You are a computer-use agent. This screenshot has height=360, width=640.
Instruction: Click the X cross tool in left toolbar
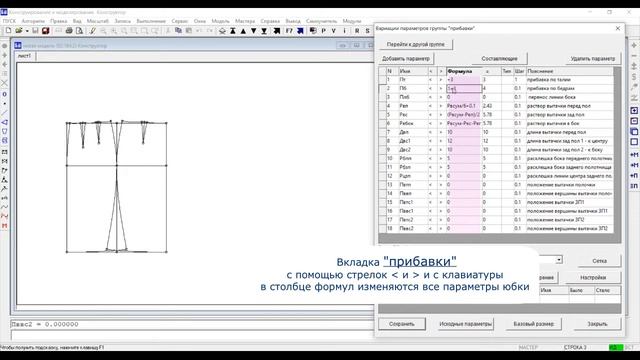(4, 83)
